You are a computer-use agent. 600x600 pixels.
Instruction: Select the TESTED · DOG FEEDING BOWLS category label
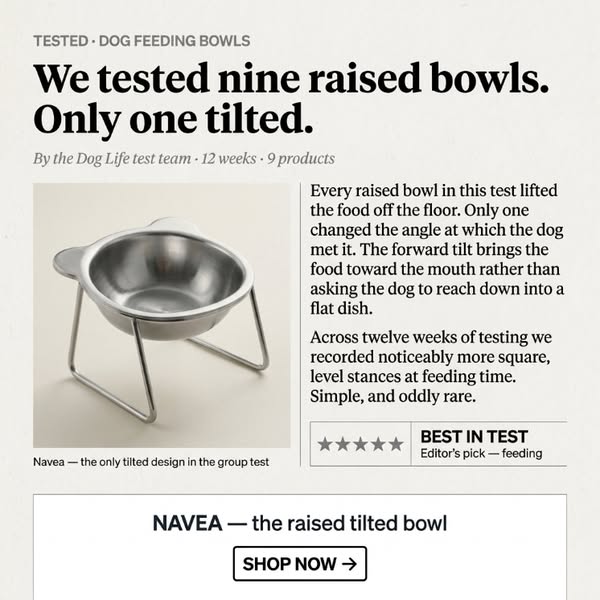tap(142, 41)
